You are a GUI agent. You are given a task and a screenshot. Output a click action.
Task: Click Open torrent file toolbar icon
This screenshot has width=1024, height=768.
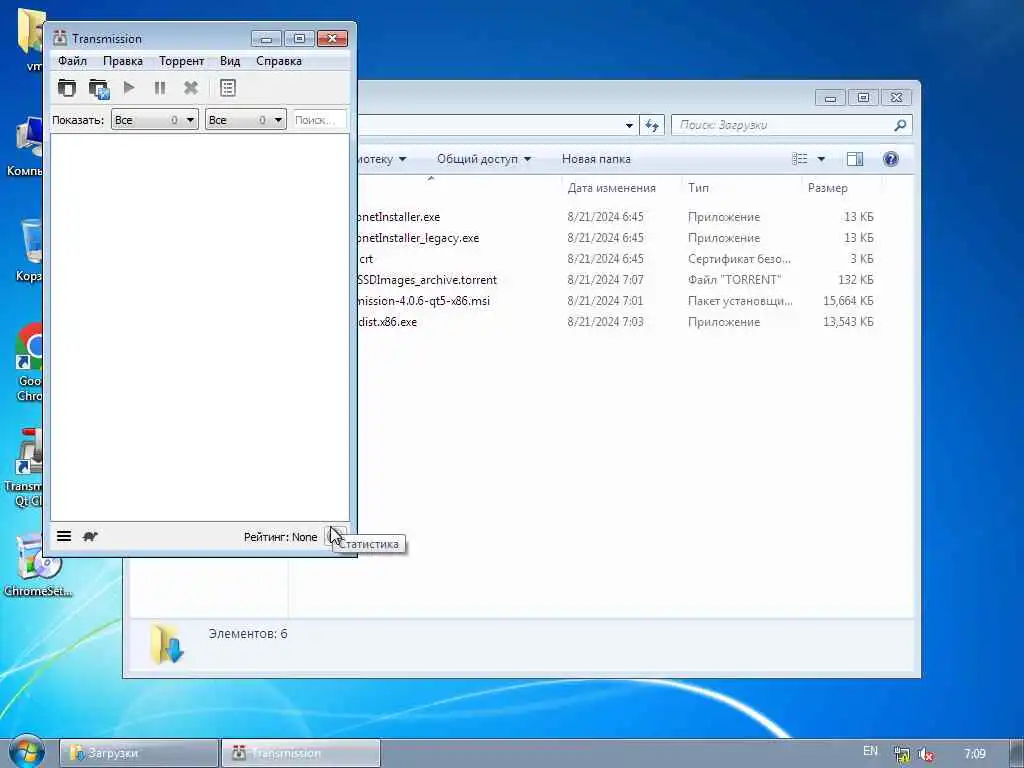point(67,88)
